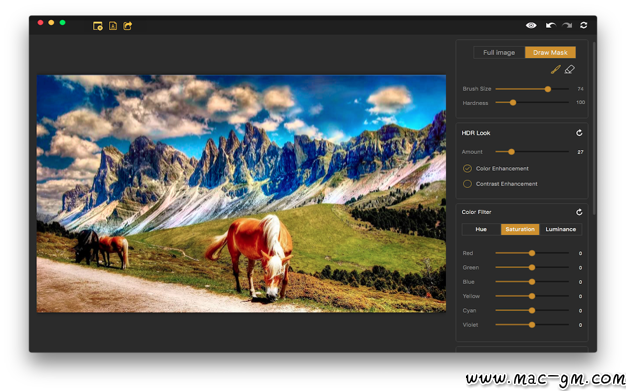Click the Brush Size slider handle

point(548,89)
